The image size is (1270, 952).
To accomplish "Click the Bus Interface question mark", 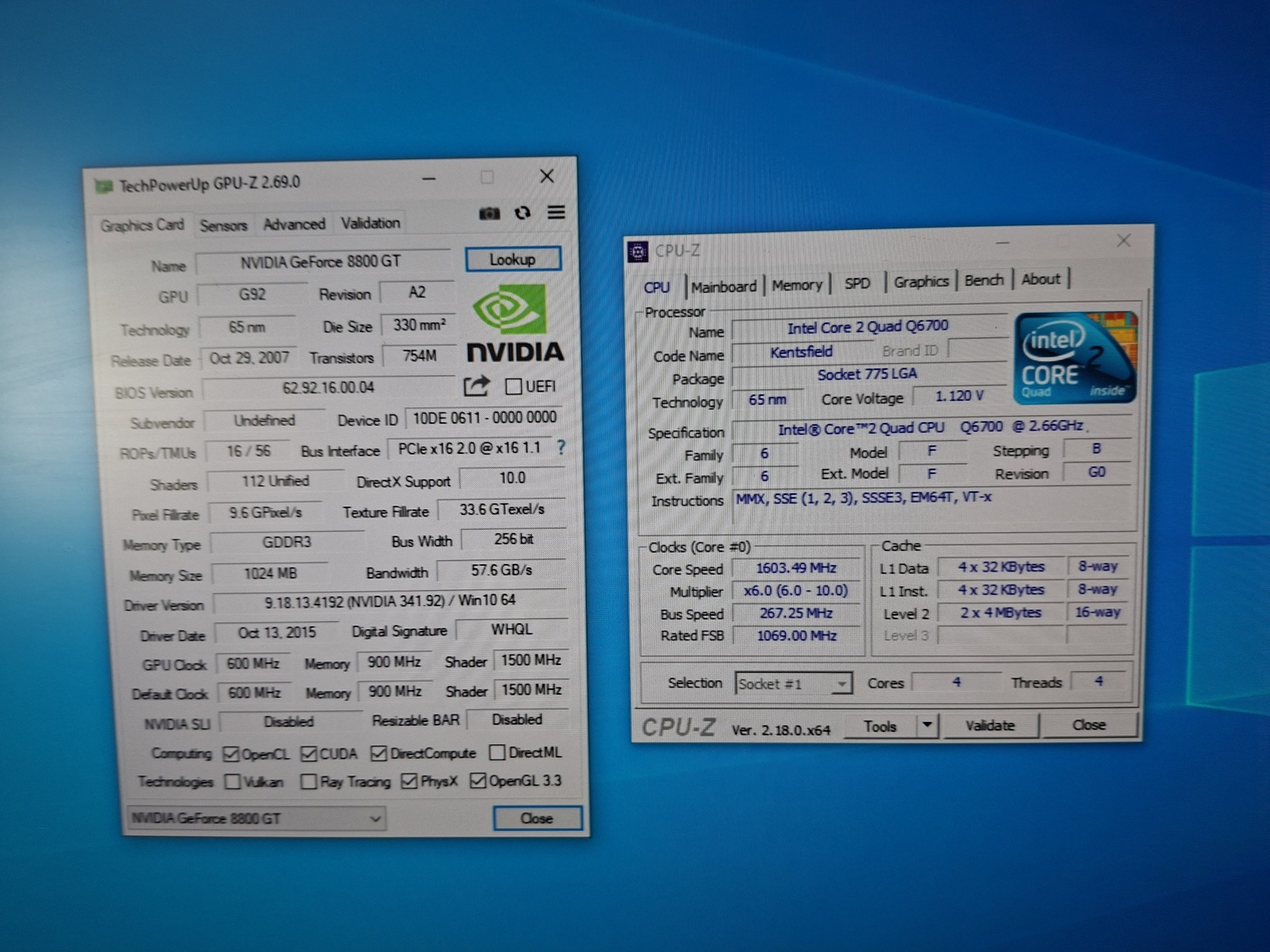I will [x=561, y=447].
